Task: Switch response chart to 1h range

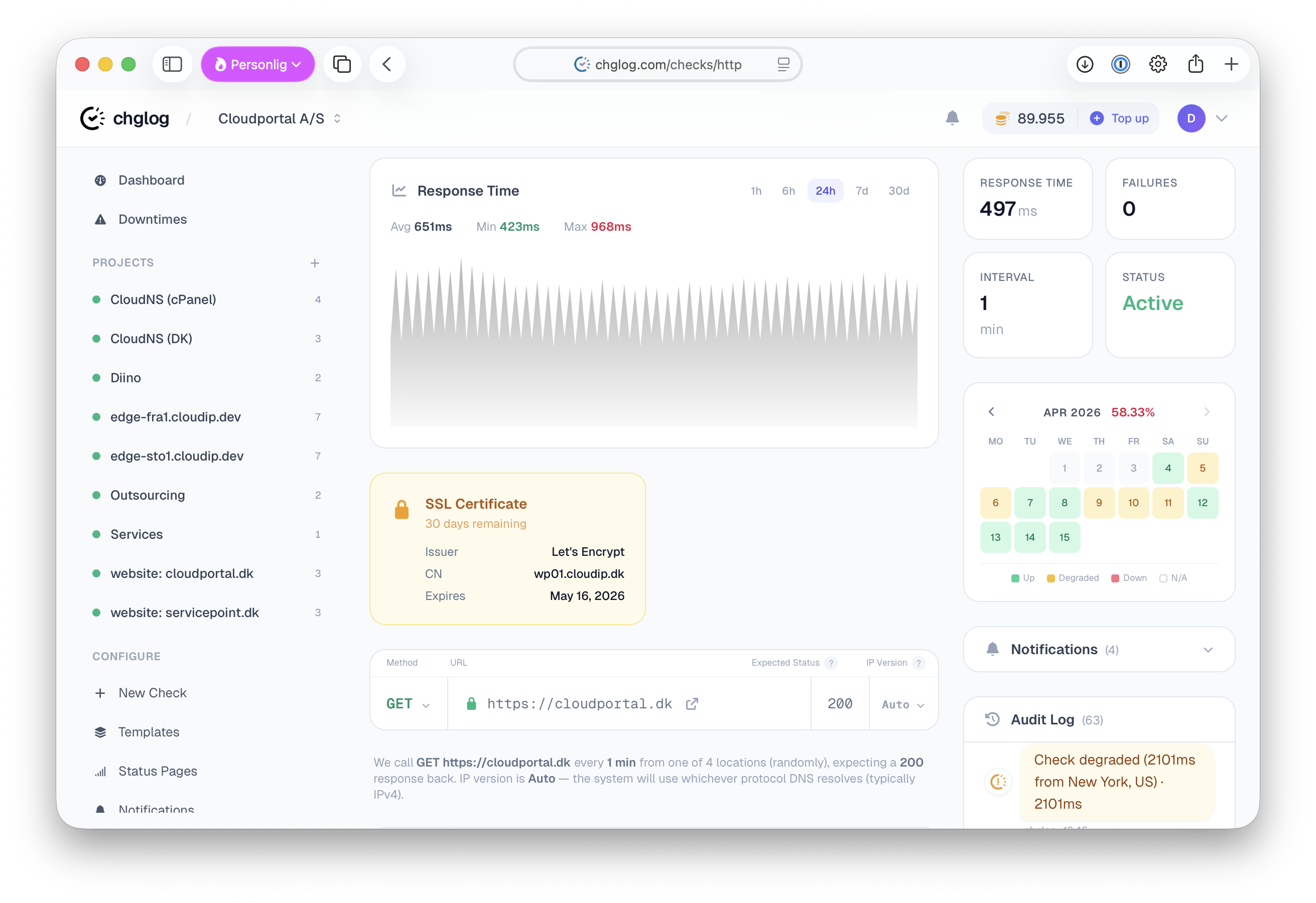Action: point(755,191)
